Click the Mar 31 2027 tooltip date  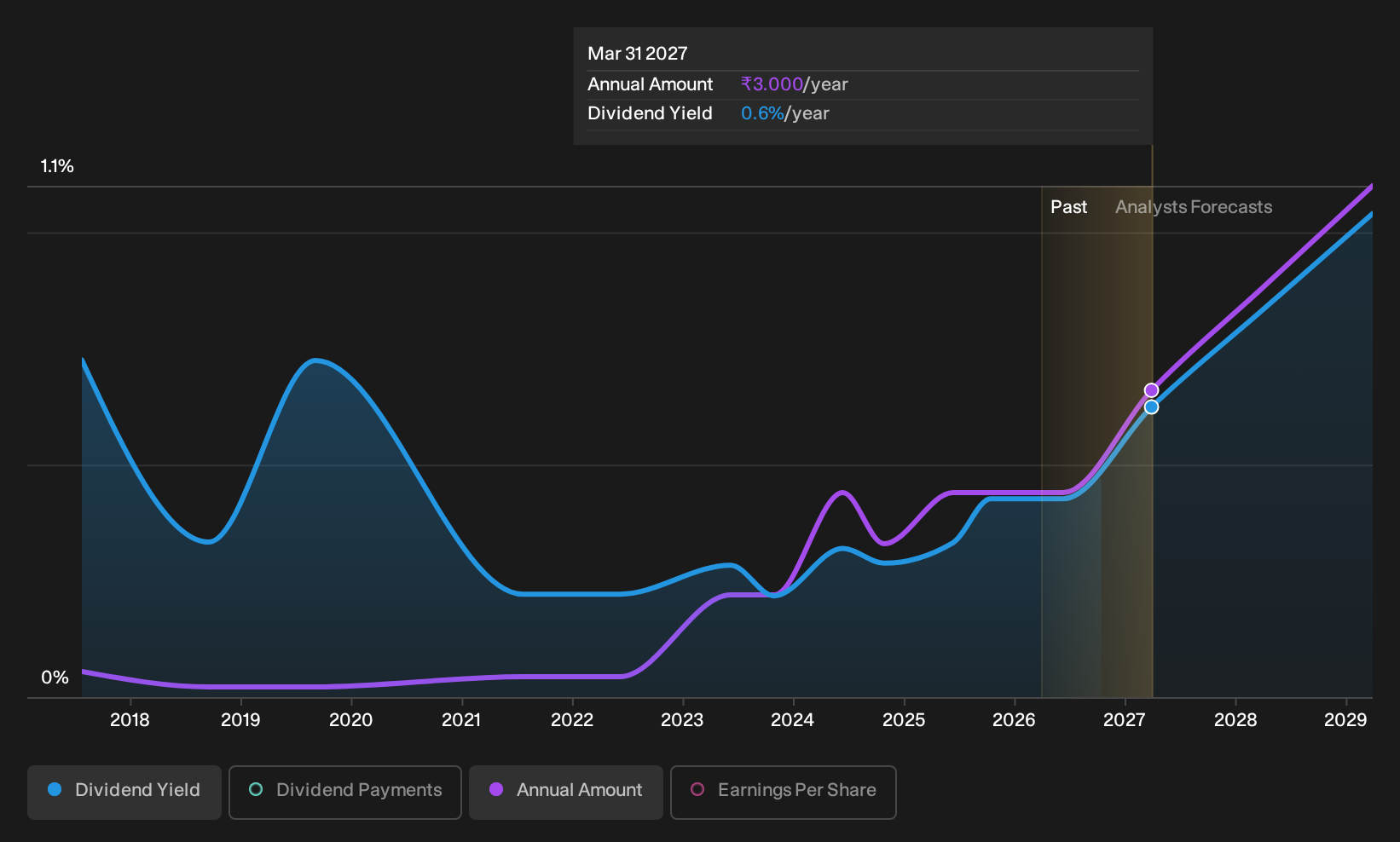[637, 54]
